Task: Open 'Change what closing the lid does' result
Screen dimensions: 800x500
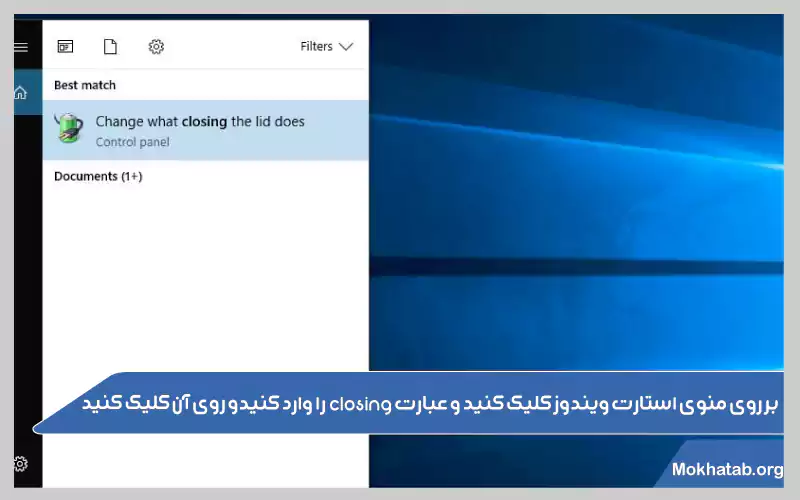Action: point(206,130)
